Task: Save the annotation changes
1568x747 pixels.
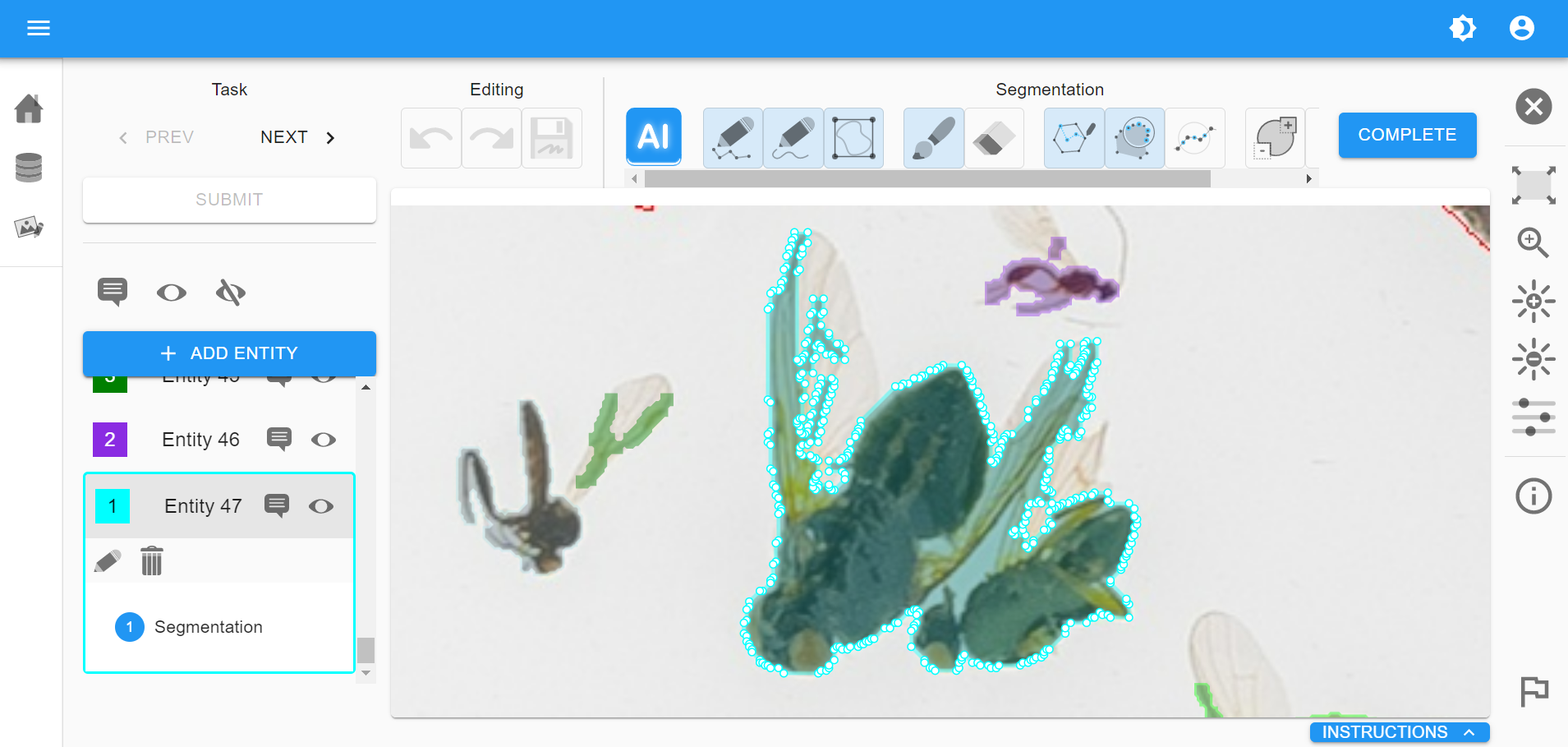Action: click(x=552, y=138)
